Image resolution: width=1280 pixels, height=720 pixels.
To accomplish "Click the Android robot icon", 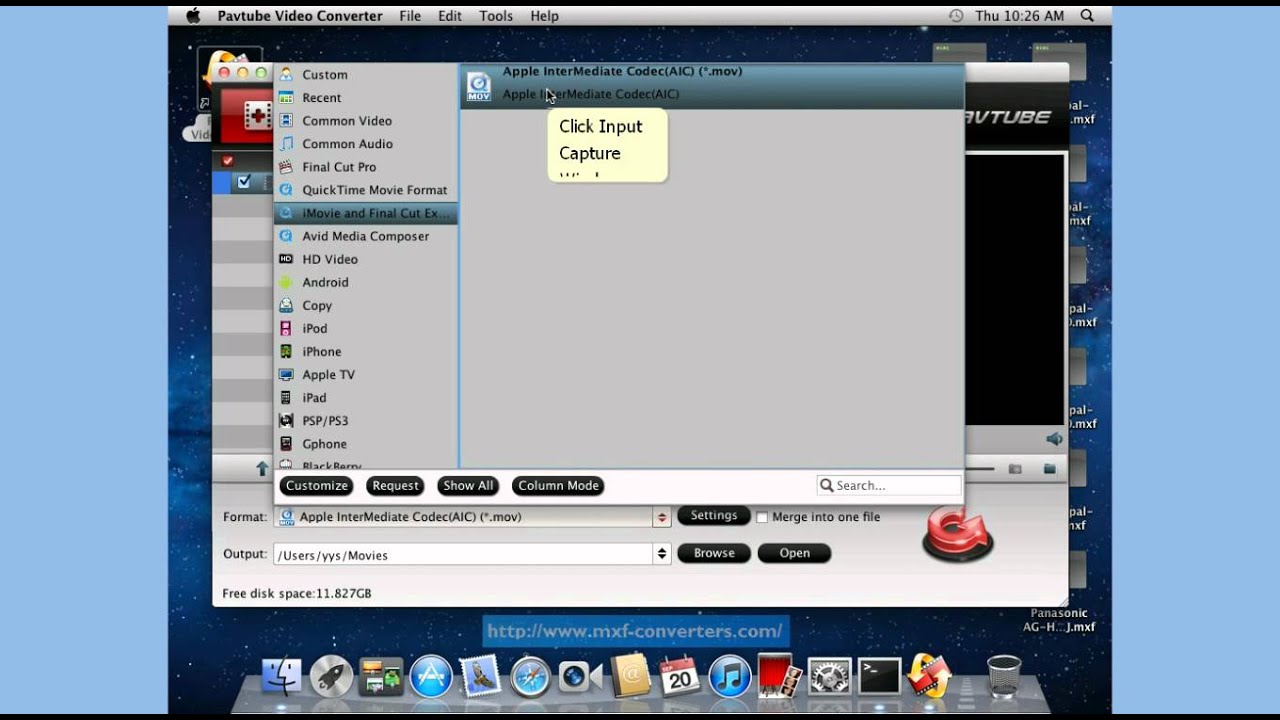I will click(286, 282).
